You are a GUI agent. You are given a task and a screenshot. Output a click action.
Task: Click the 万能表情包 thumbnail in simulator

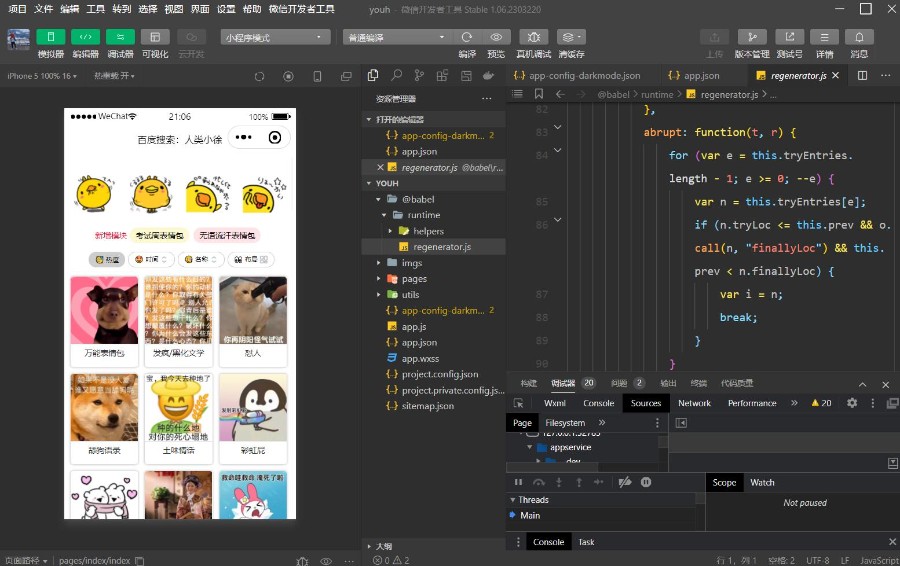104,311
